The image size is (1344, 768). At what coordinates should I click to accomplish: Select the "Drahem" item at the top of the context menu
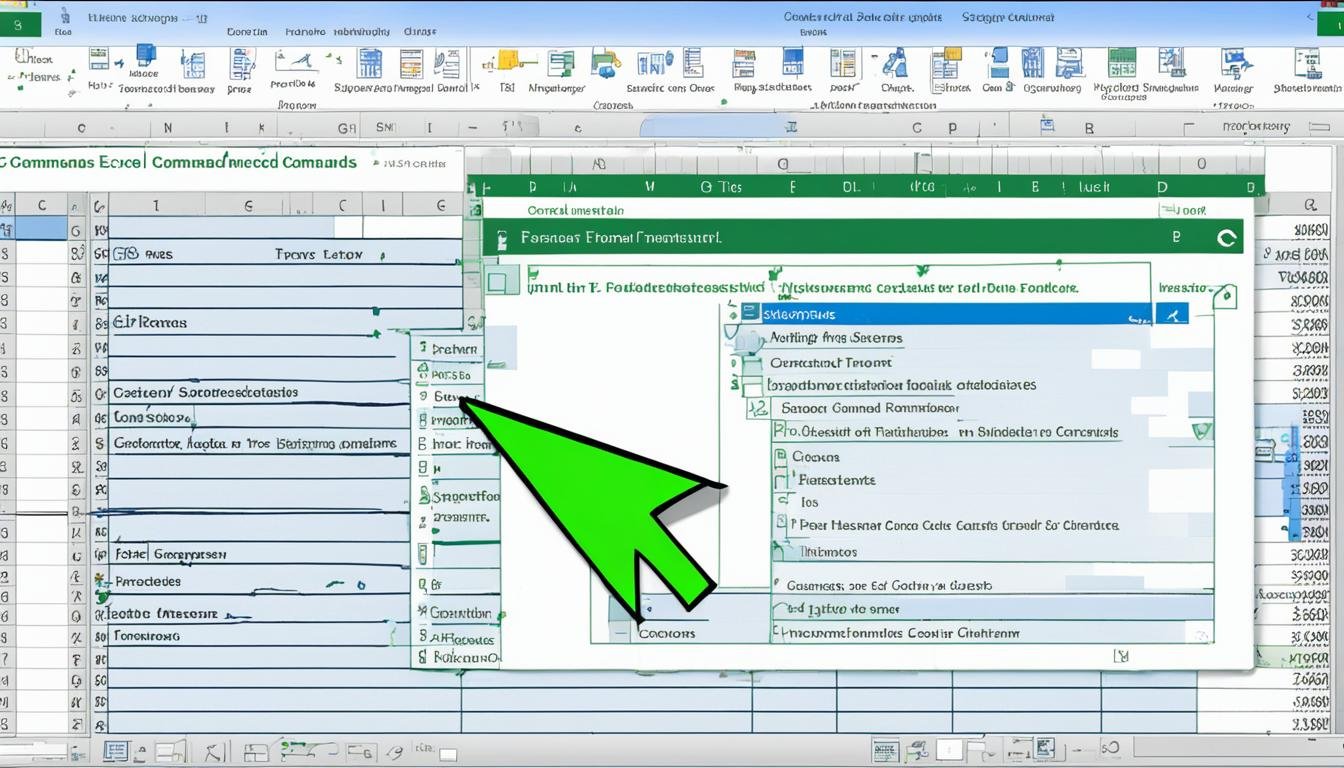(455, 349)
